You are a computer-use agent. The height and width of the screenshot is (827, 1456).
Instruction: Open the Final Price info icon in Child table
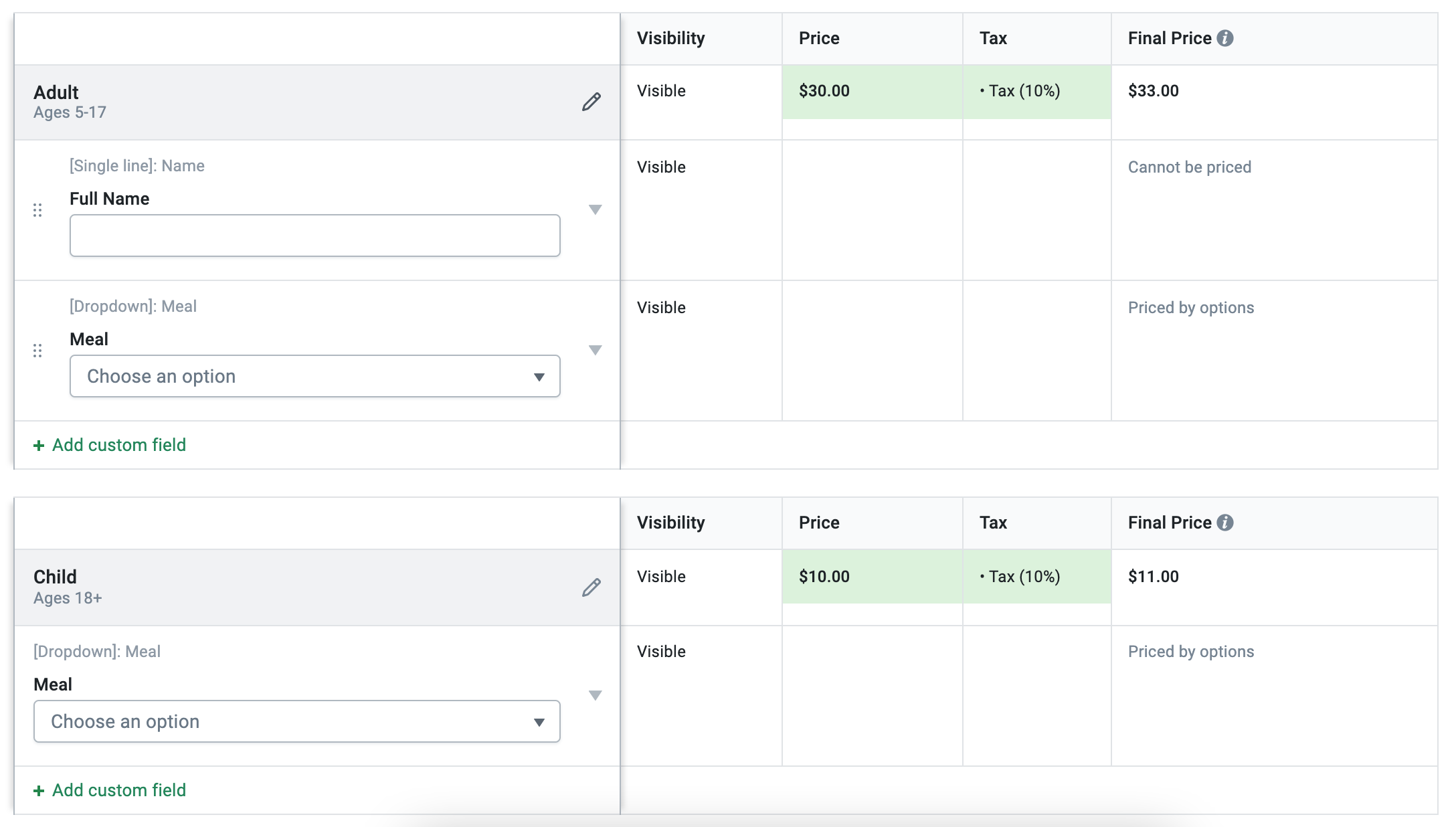(x=1225, y=523)
